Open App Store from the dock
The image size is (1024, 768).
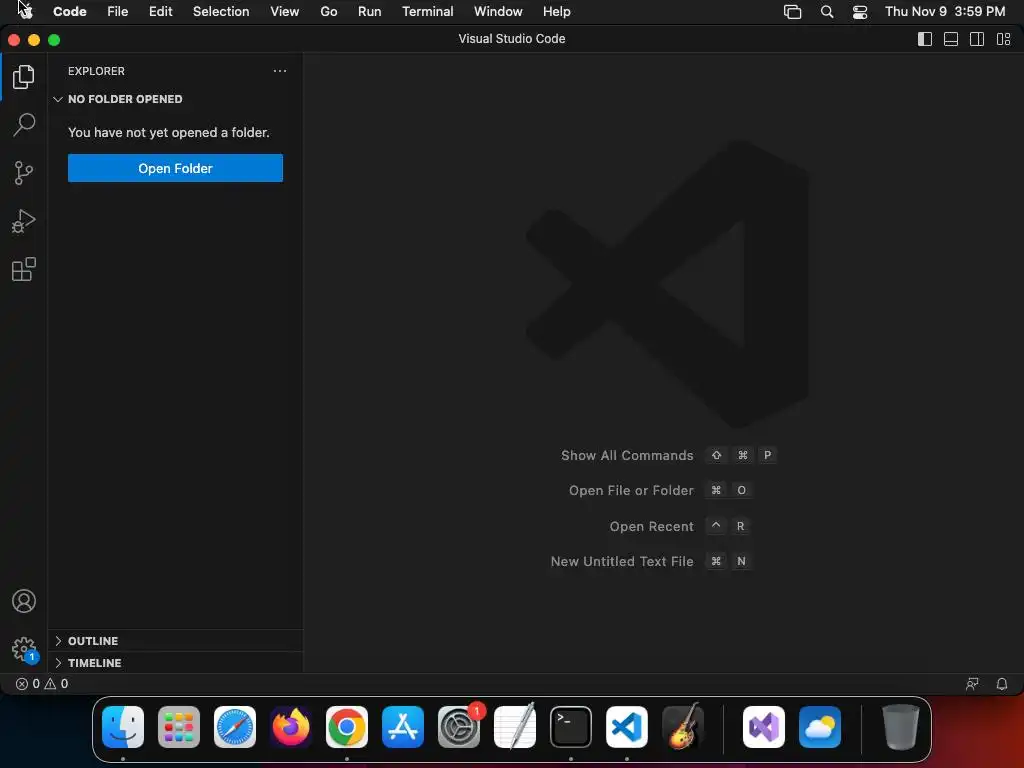pos(403,727)
